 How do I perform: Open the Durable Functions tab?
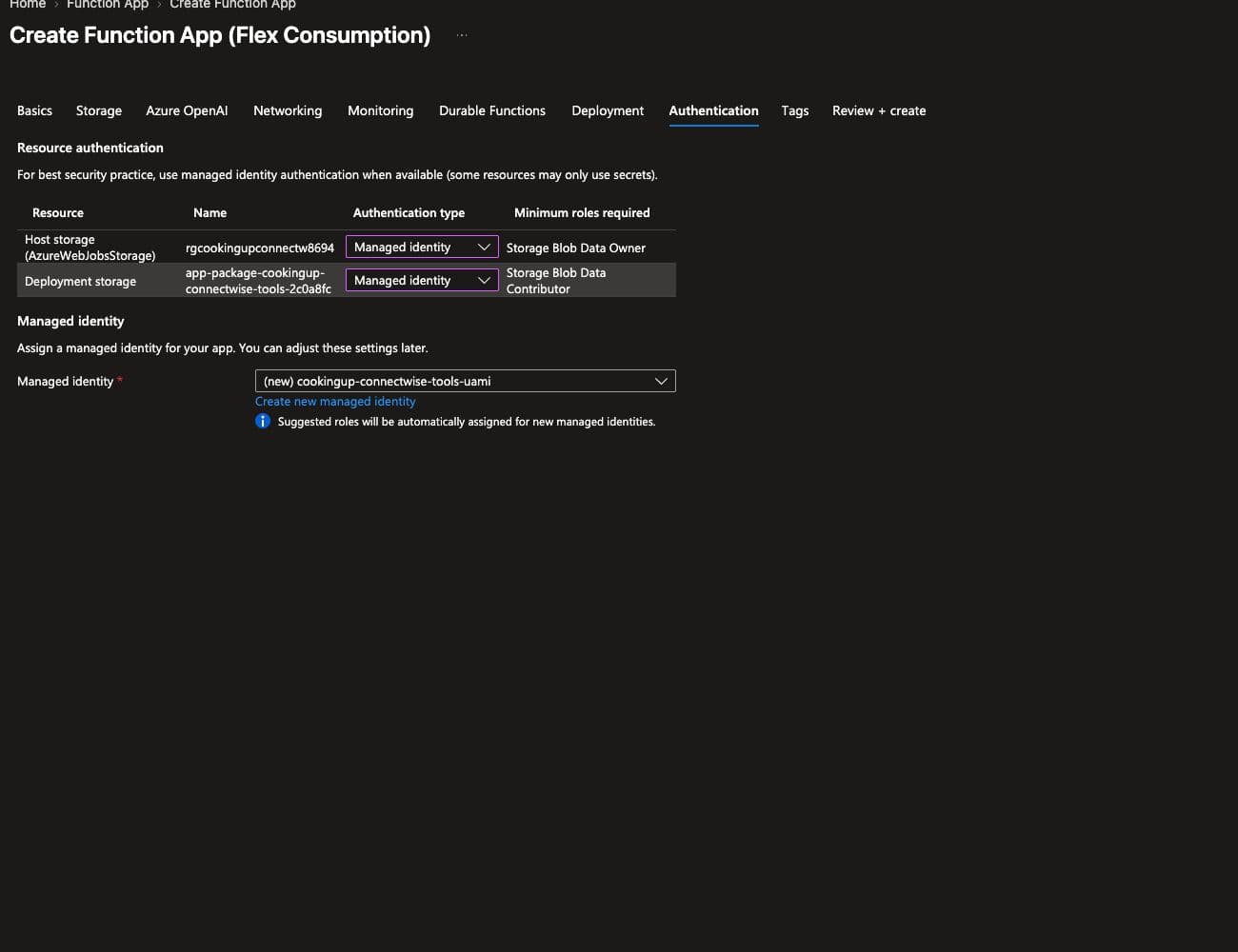pos(492,110)
